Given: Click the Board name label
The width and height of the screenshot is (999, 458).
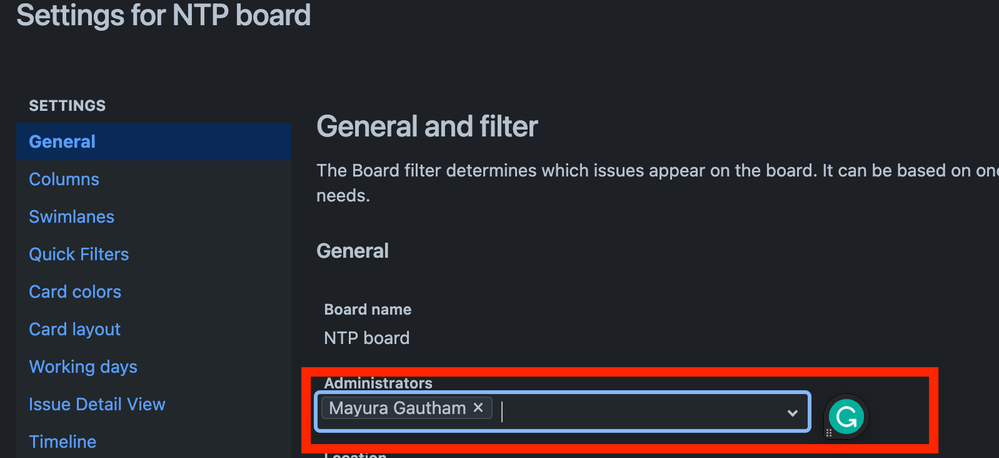Looking at the screenshot, I should [367, 310].
